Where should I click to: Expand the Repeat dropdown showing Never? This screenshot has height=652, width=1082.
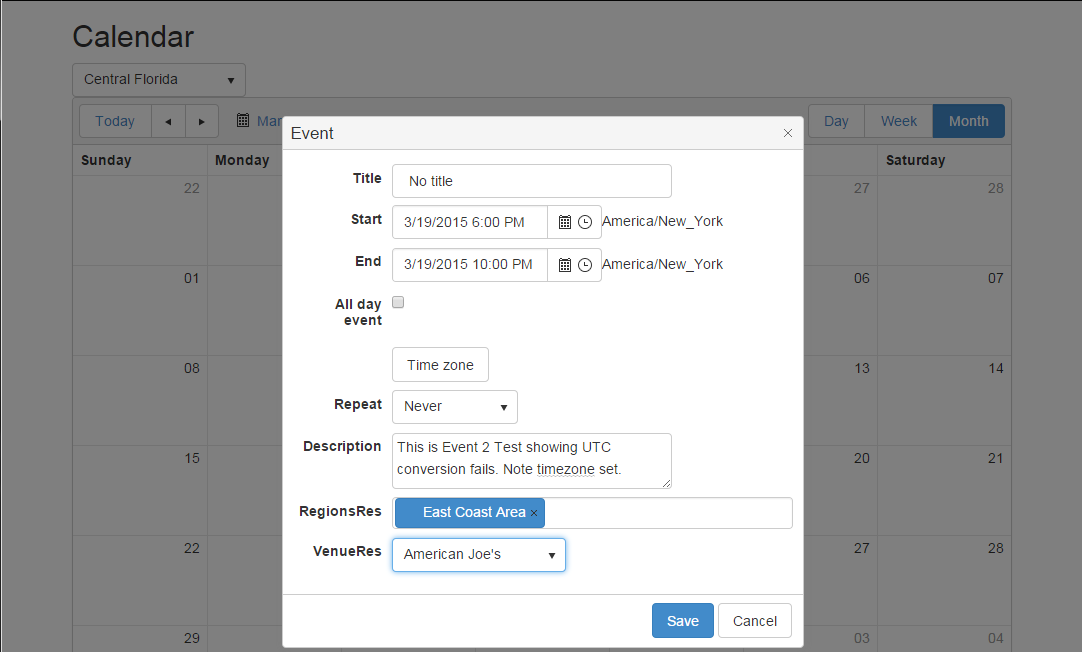[x=455, y=407]
